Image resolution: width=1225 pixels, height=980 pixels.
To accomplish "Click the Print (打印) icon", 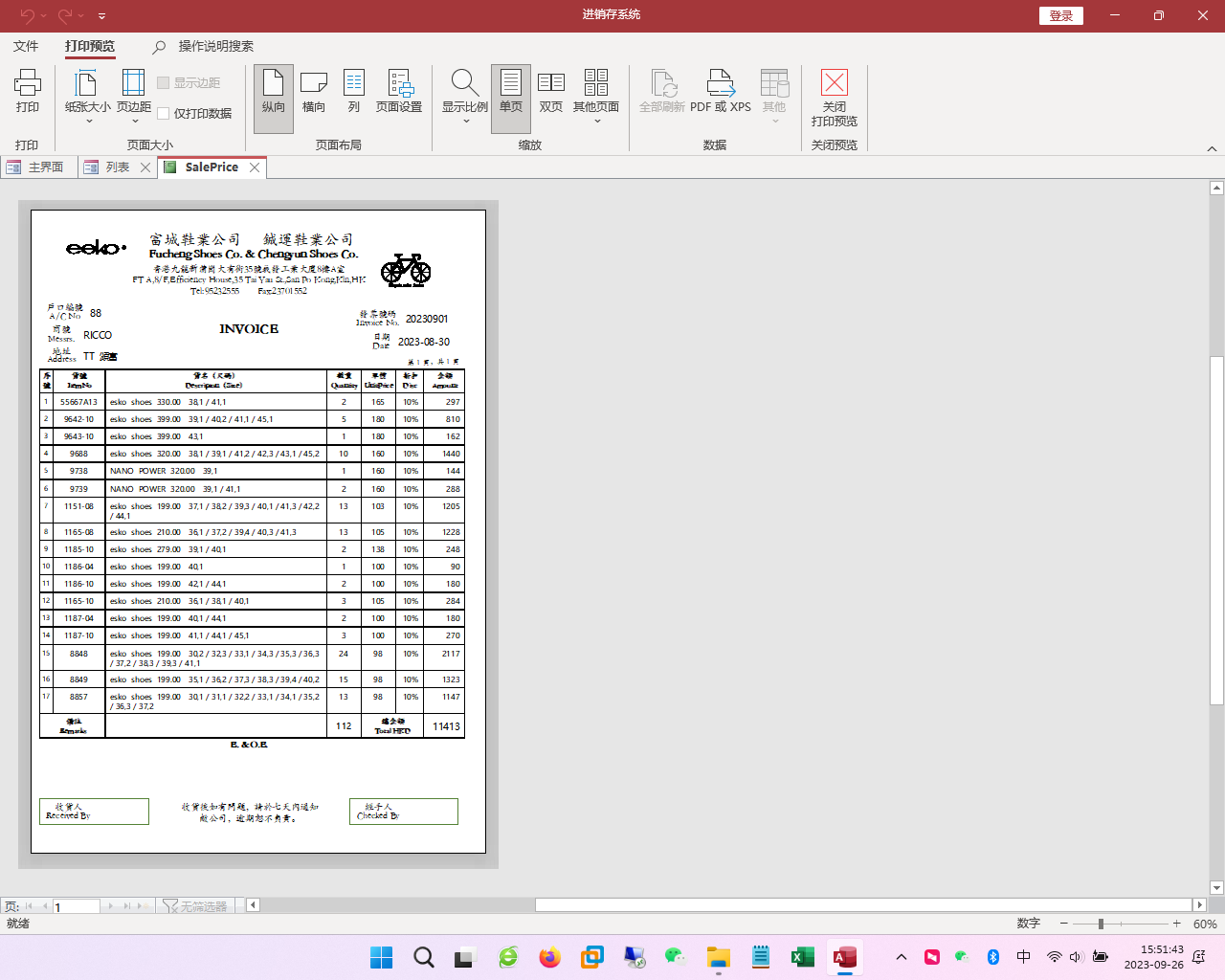I will (x=28, y=92).
